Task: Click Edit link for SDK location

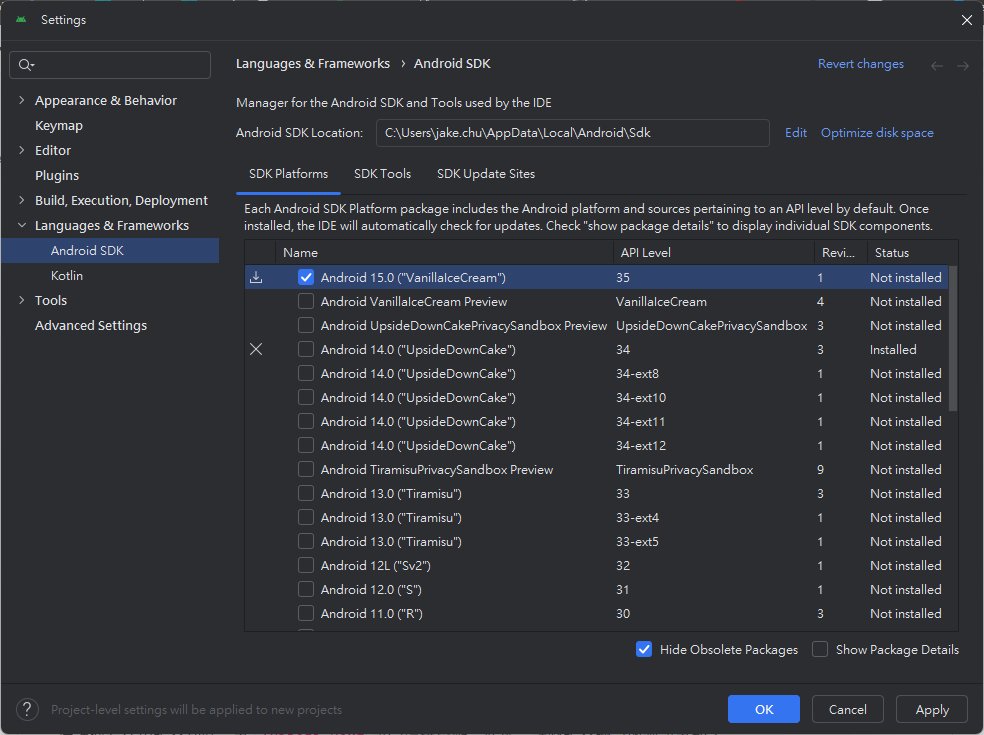Action: pyautogui.click(x=796, y=133)
